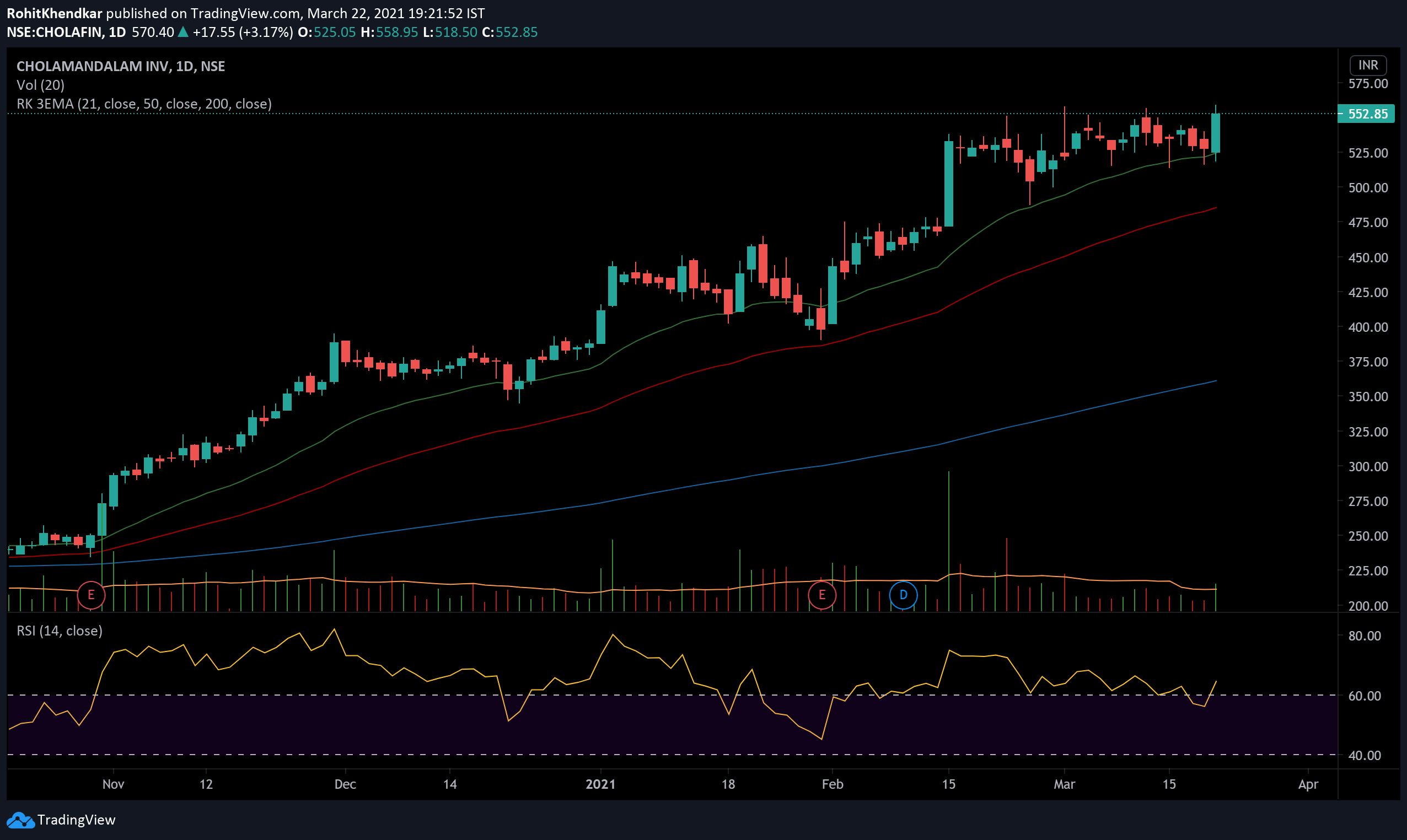Click the 14 December date label
This screenshot has height=840, width=1407.
[450, 784]
